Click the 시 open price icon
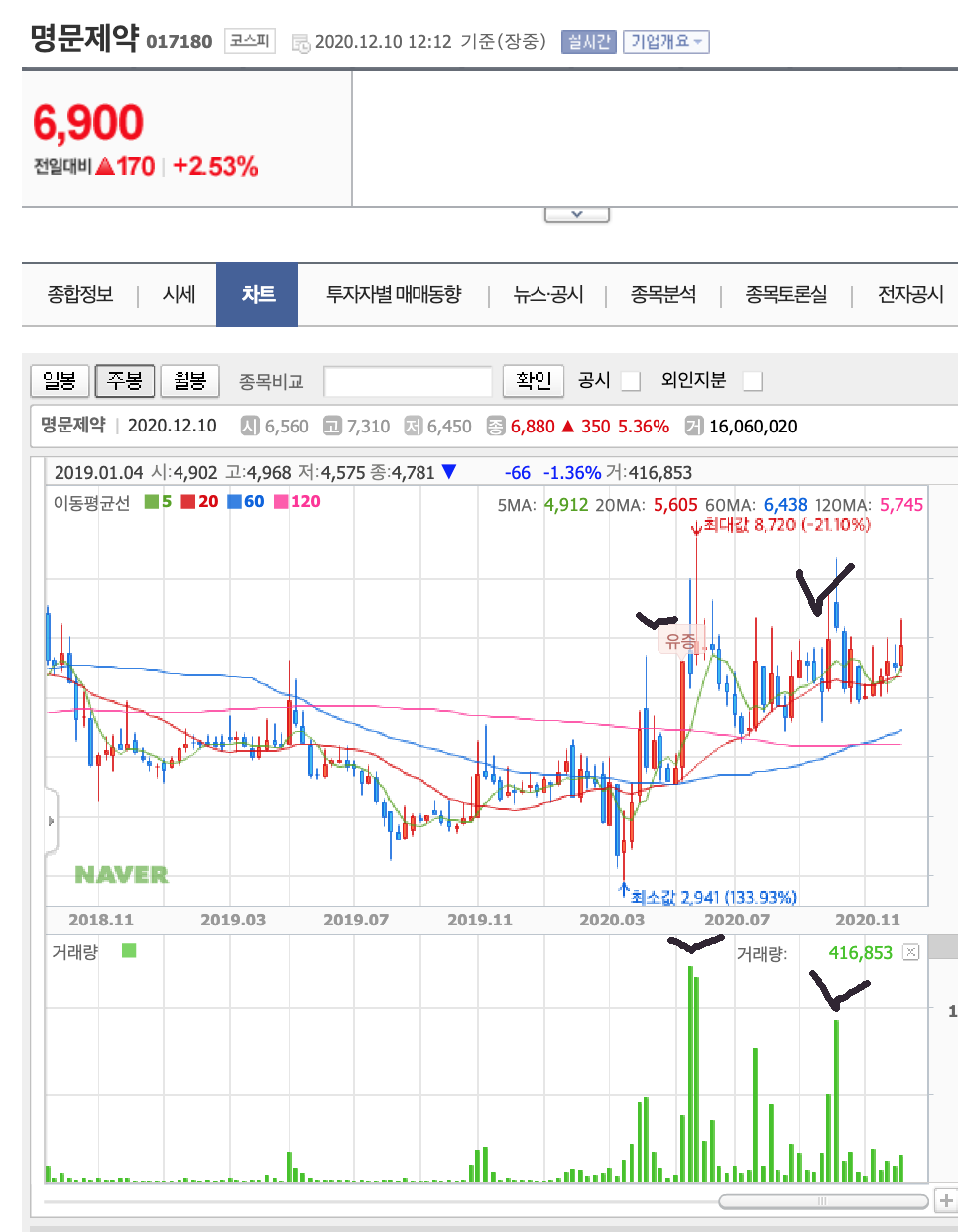 click(250, 426)
